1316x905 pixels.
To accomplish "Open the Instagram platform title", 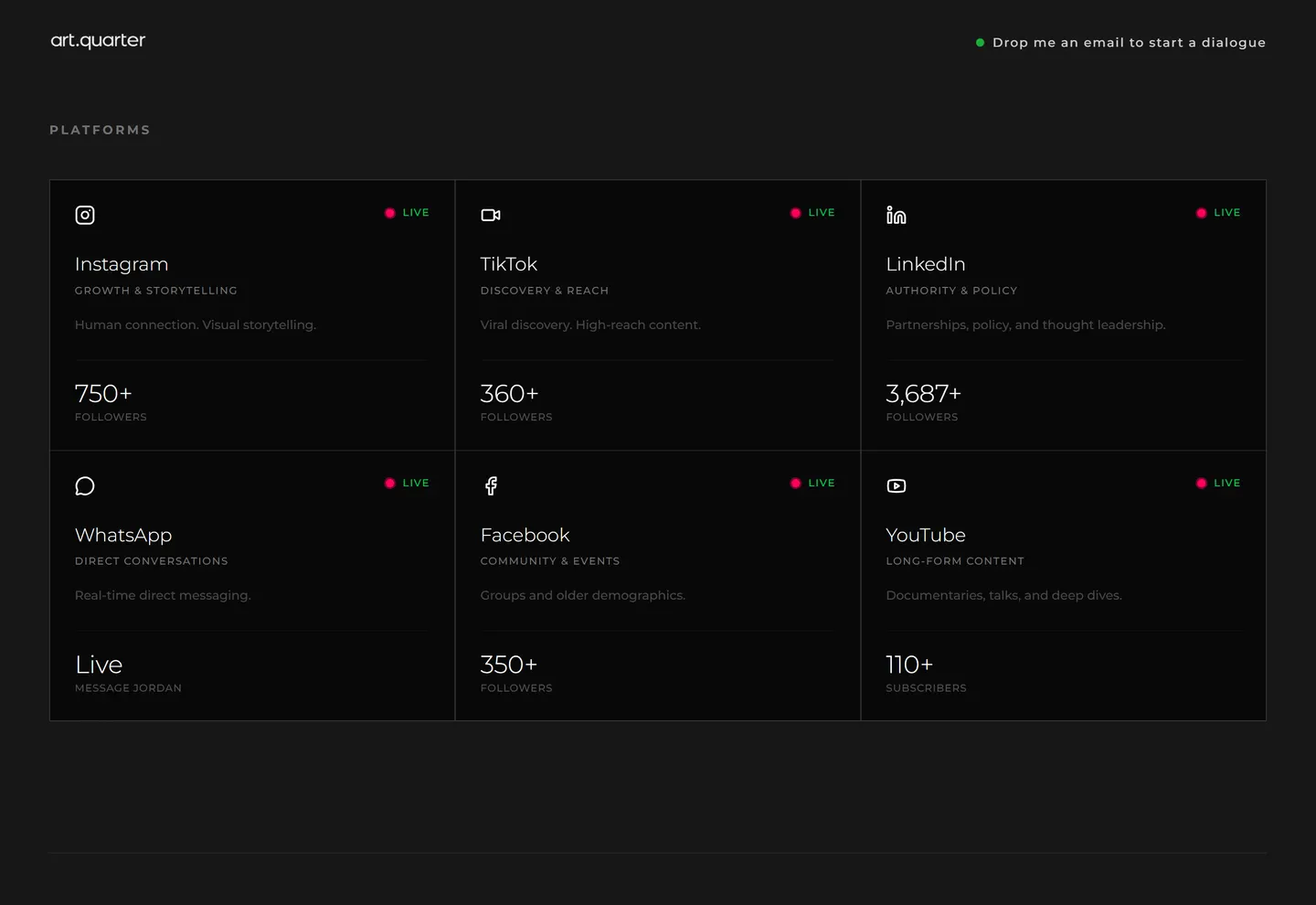I will (x=122, y=264).
